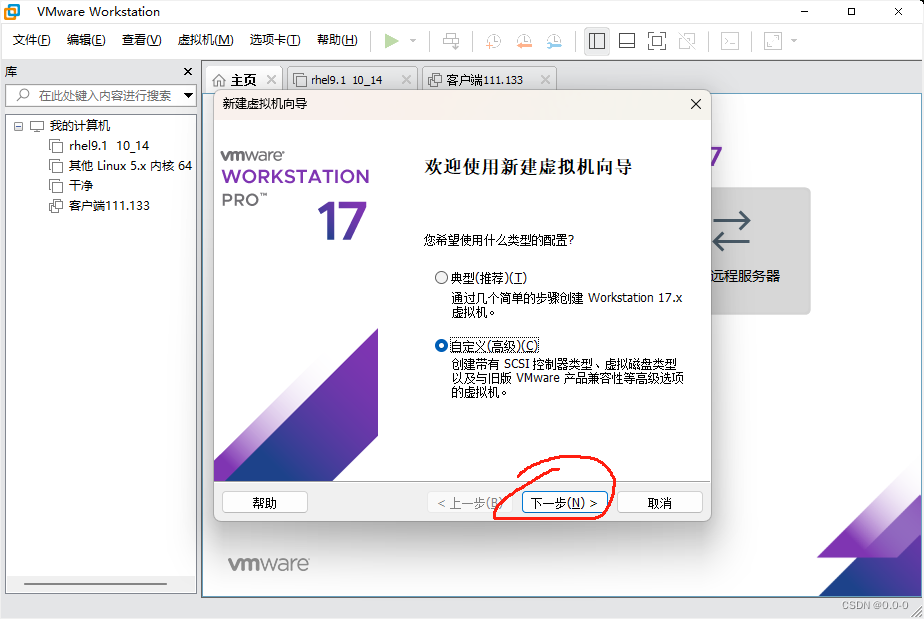This screenshot has width=924, height=619.
Task: Click 我的计算机 monitor icon
Action: [x=37, y=126]
